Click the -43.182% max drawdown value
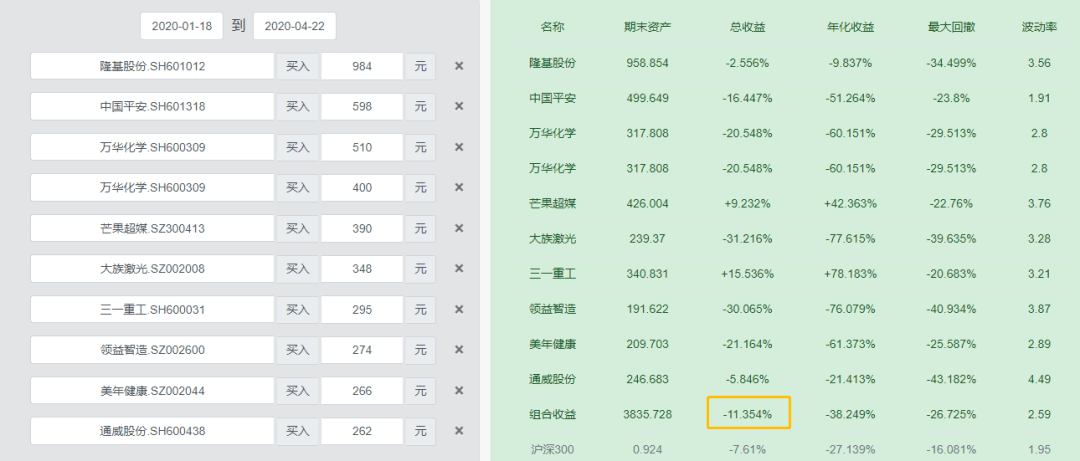Image resolution: width=1080 pixels, height=461 pixels. 952,379
